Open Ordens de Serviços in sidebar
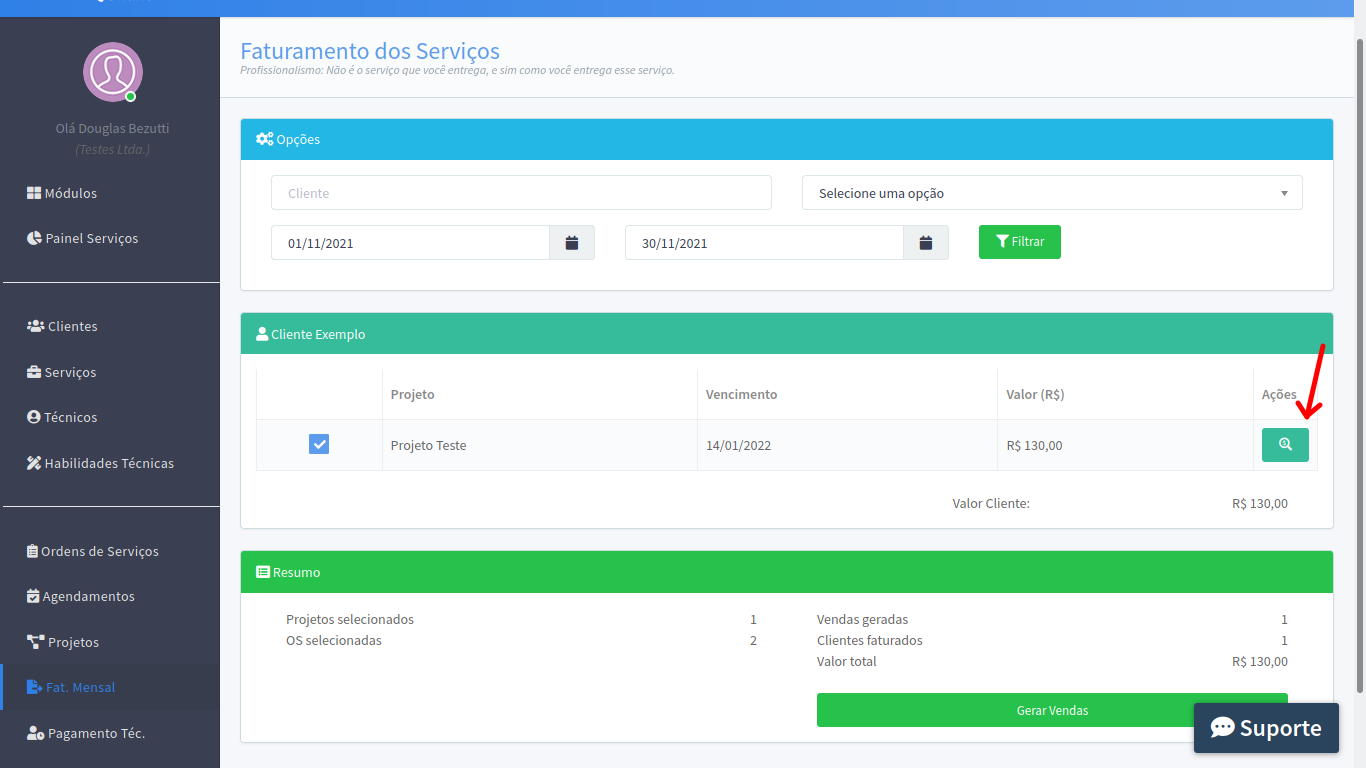 (x=99, y=551)
